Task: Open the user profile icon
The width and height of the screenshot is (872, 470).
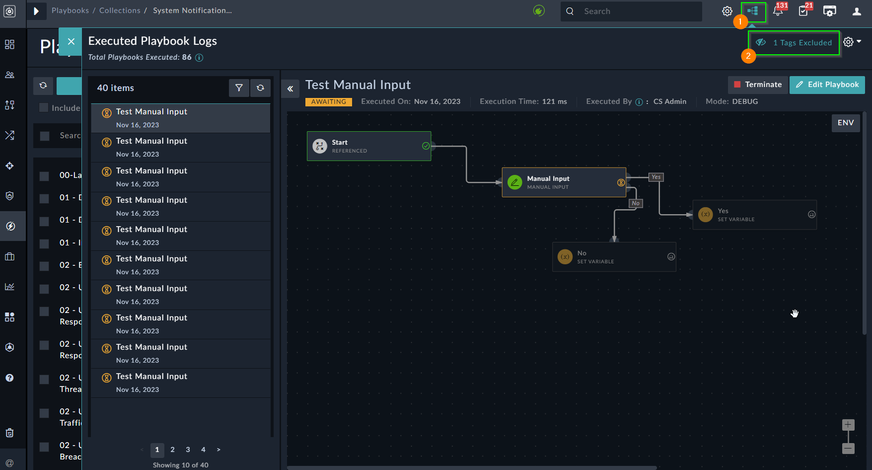Action: (856, 12)
